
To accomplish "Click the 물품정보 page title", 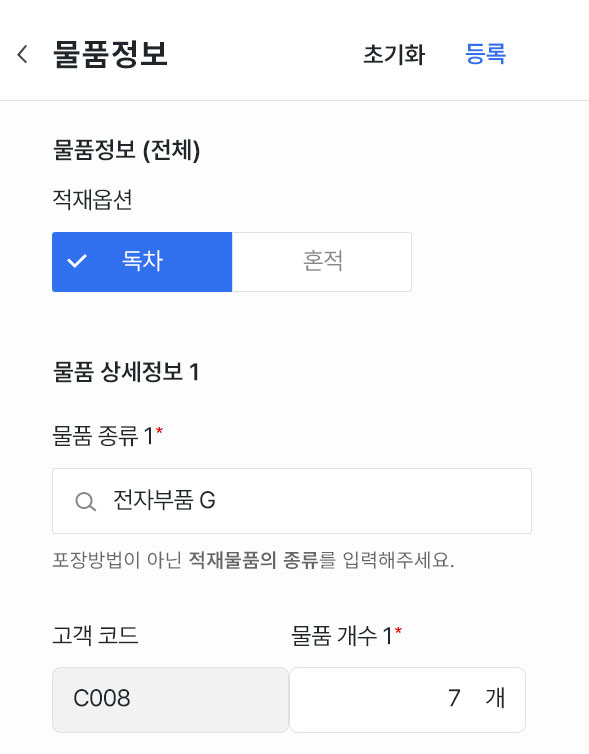I will tap(110, 54).
